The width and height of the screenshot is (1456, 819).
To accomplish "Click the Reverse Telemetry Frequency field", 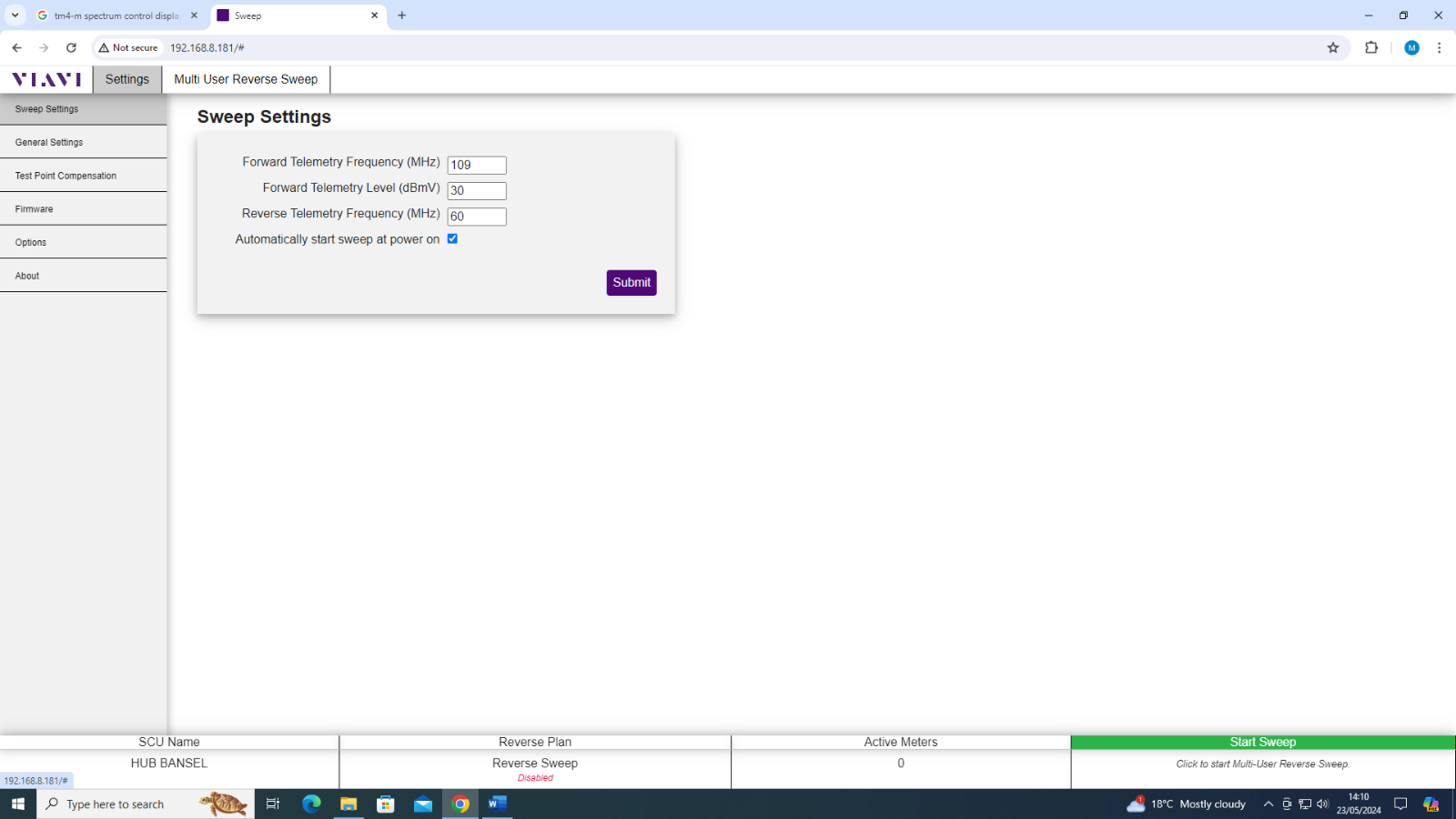I will point(476,217).
